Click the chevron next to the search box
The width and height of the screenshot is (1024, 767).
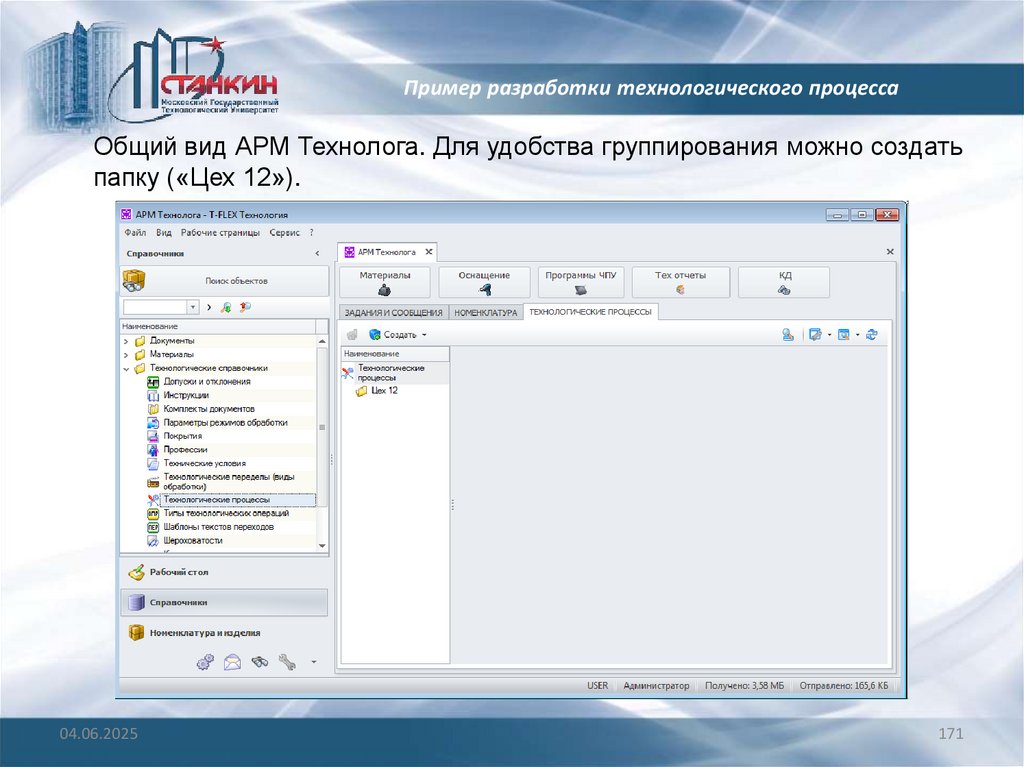pyautogui.click(x=209, y=307)
